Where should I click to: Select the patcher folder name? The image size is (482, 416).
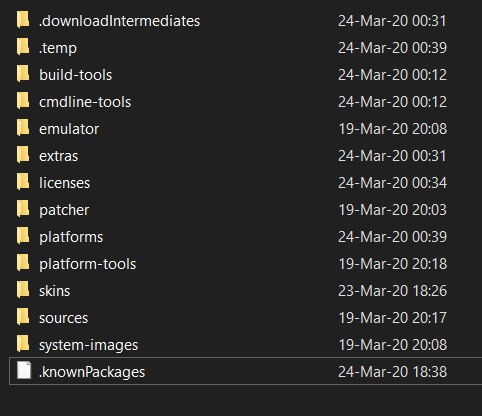pyautogui.click(x=64, y=210)
